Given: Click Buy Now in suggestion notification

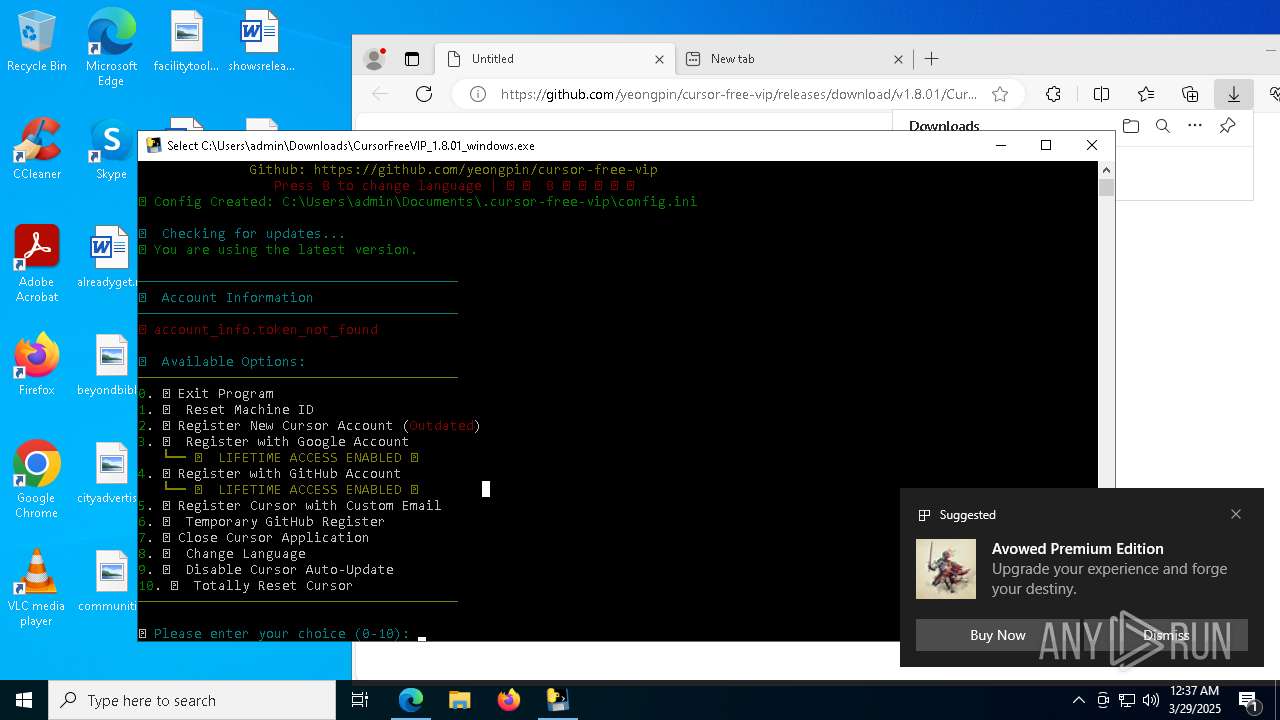Looking at the screenshot, I should click(998, 635).
